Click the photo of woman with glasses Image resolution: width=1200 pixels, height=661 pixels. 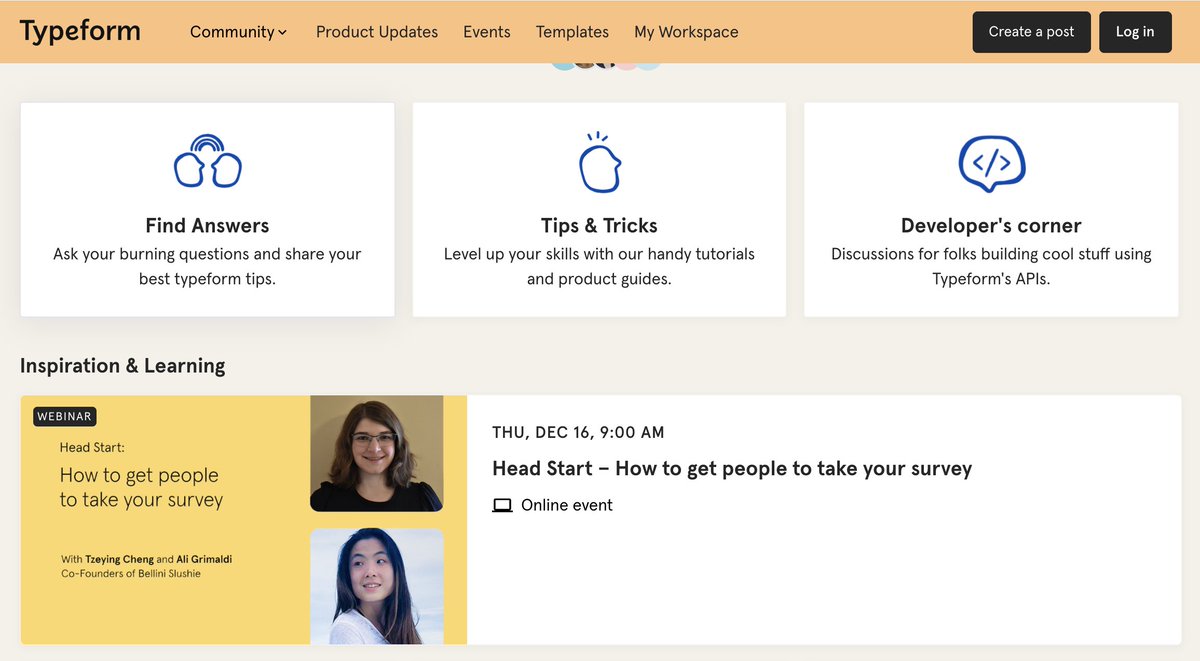coord(376,453)
